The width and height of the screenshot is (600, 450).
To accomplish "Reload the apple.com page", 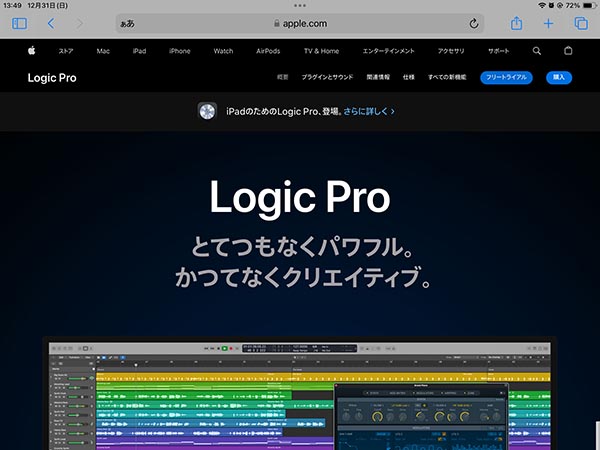I will pyautogui.click(x=474, y=24).
